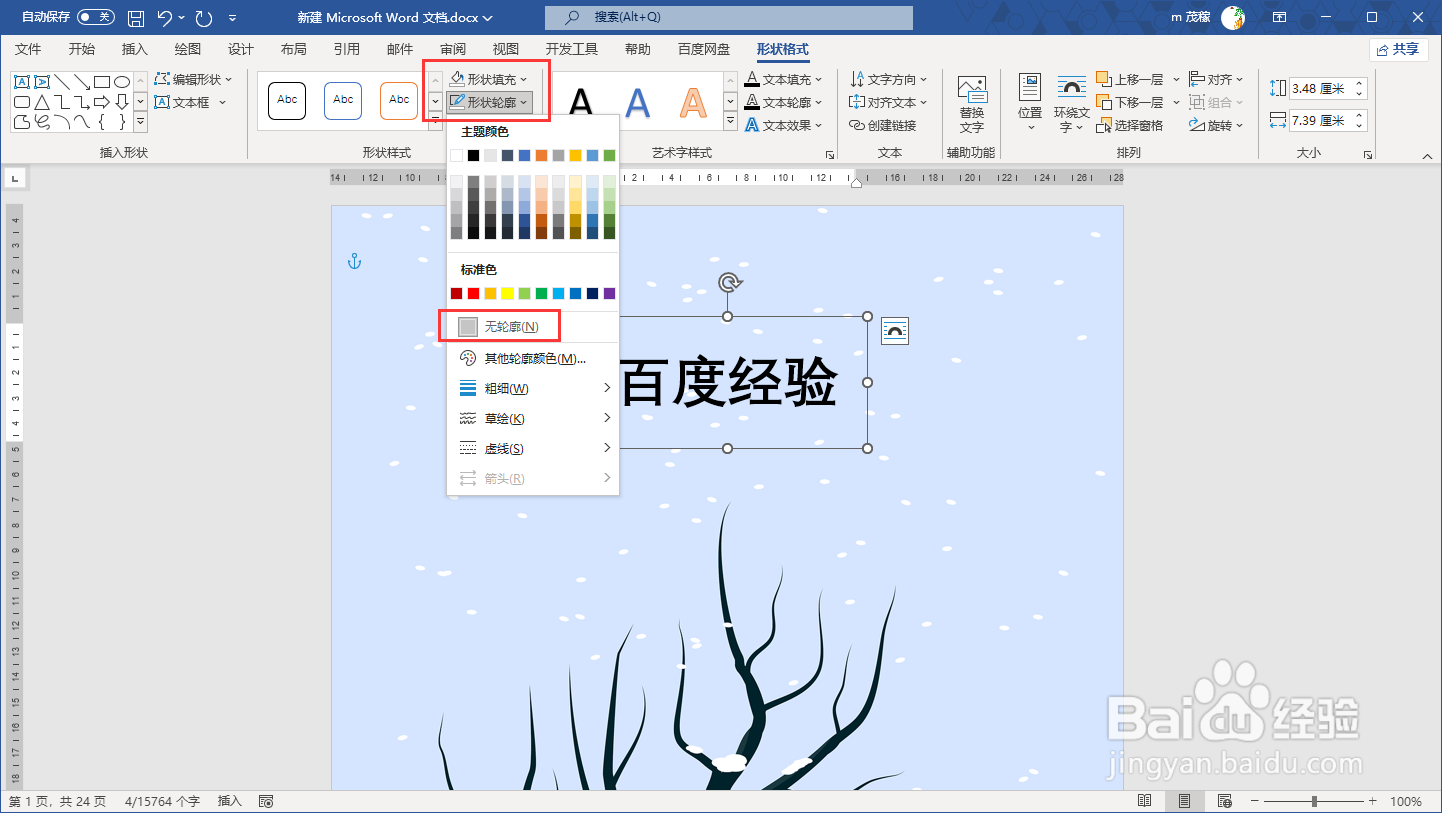Select the down arrow shape in gallery
The image size is (1442, 813).
click(x=122, y=102)
